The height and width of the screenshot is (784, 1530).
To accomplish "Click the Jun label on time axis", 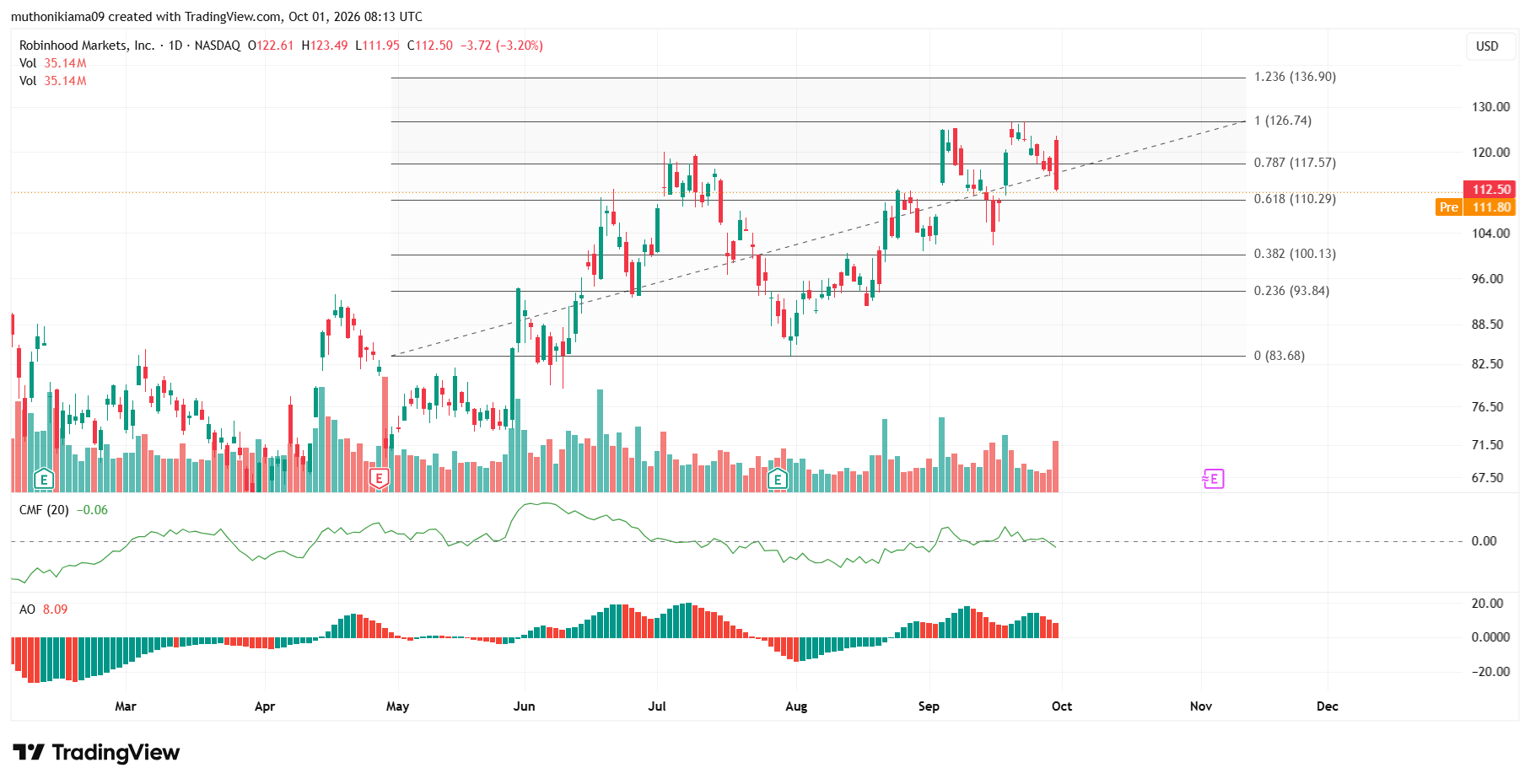I will 525,706.
